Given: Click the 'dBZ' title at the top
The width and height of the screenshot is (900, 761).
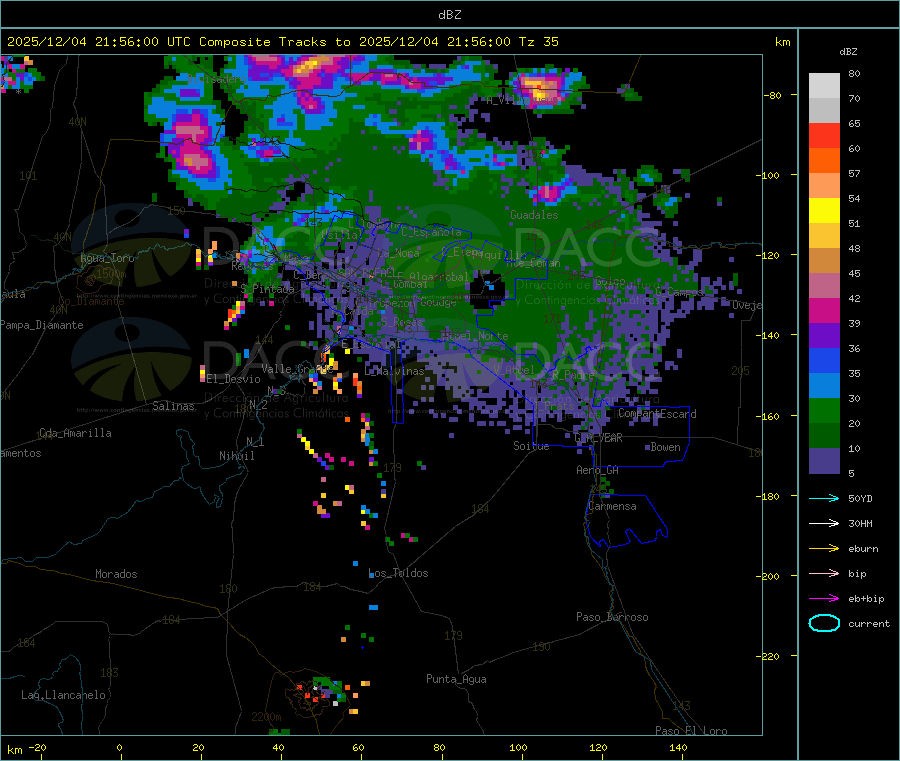Looking at the screenshot, I should click(x=449, y=15).
